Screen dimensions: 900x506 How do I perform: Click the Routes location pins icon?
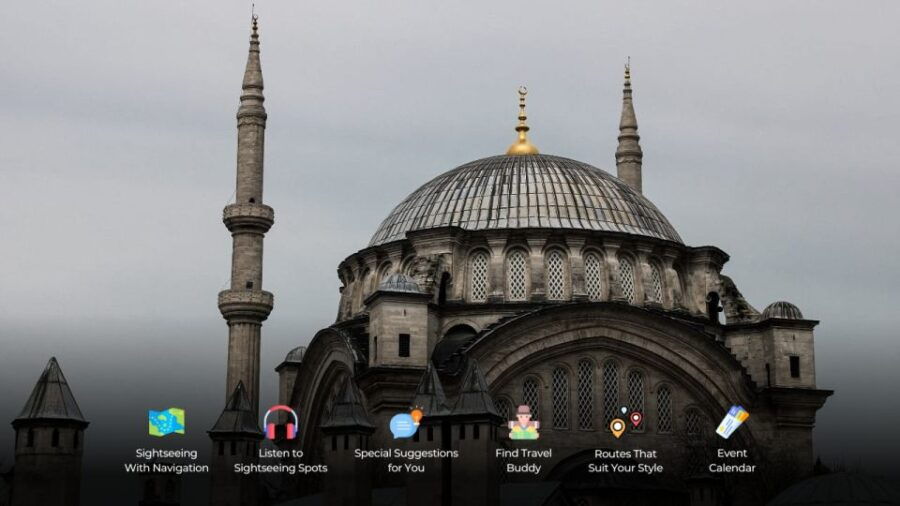tap(626, 422)
